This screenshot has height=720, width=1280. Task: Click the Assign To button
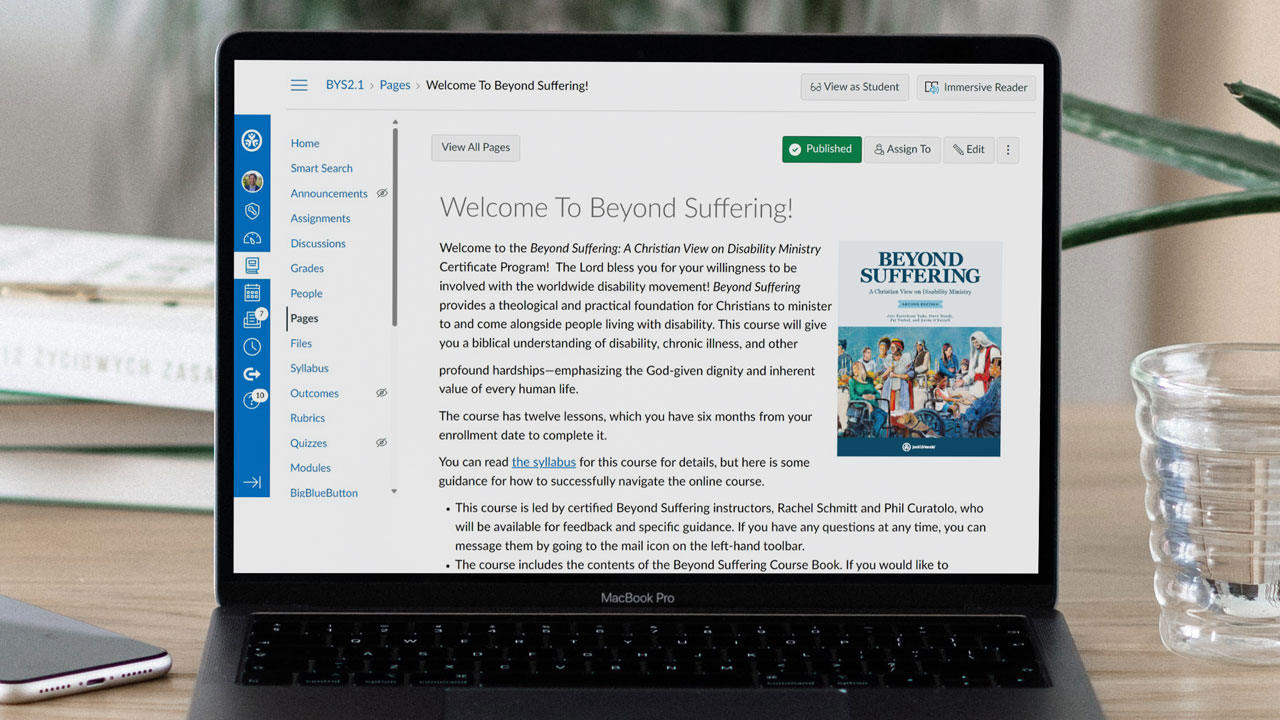pos(902,150)
